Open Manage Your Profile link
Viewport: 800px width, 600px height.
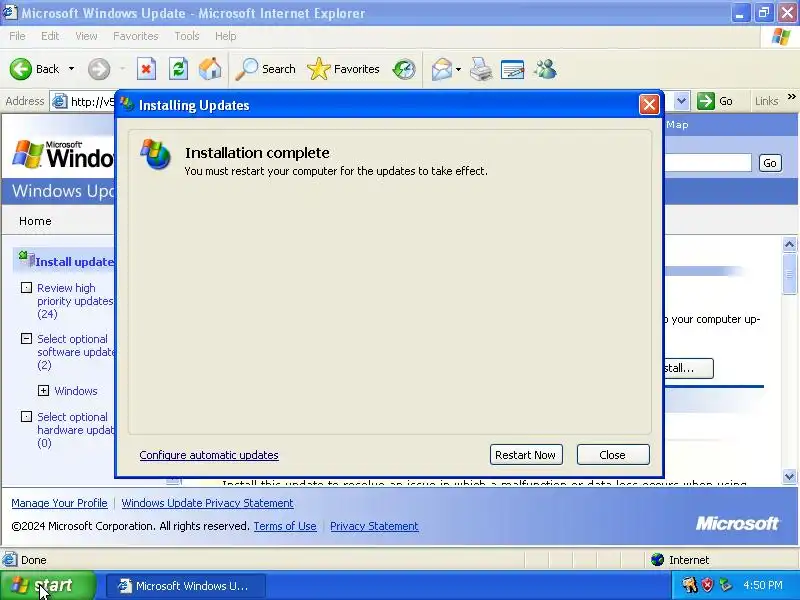point(59,503)
